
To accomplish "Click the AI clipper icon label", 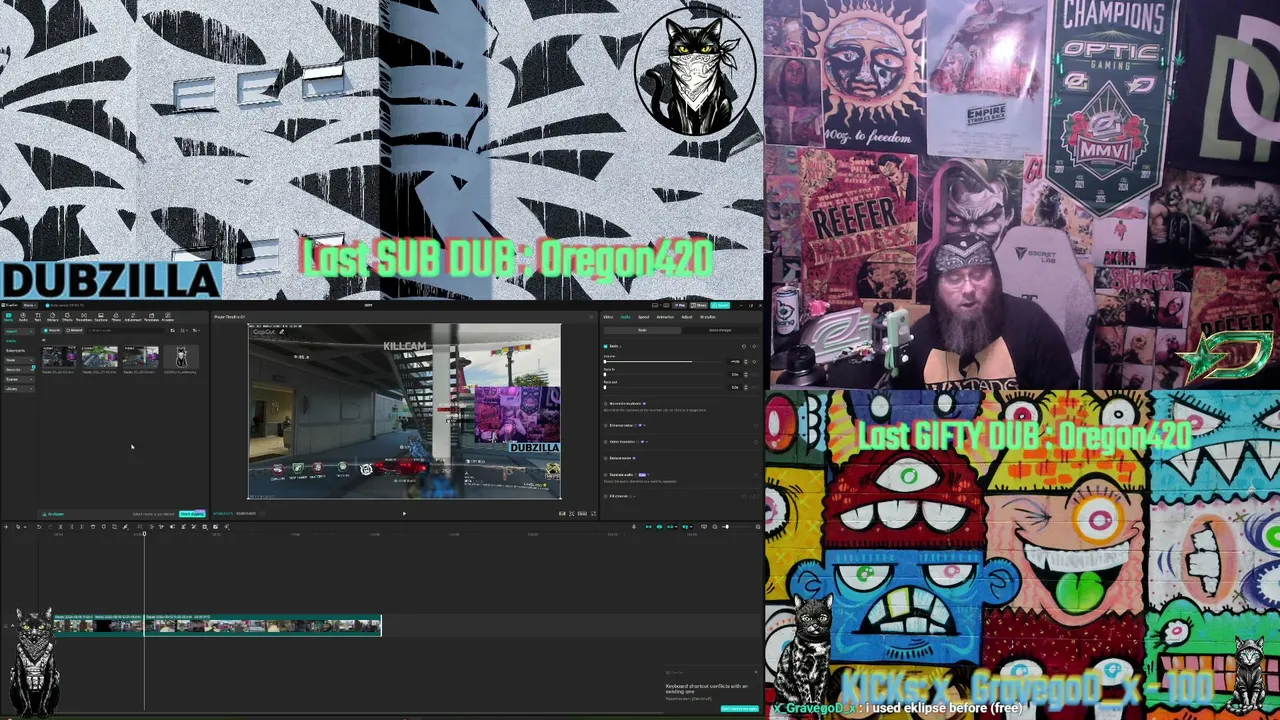I will coord(53,514).
